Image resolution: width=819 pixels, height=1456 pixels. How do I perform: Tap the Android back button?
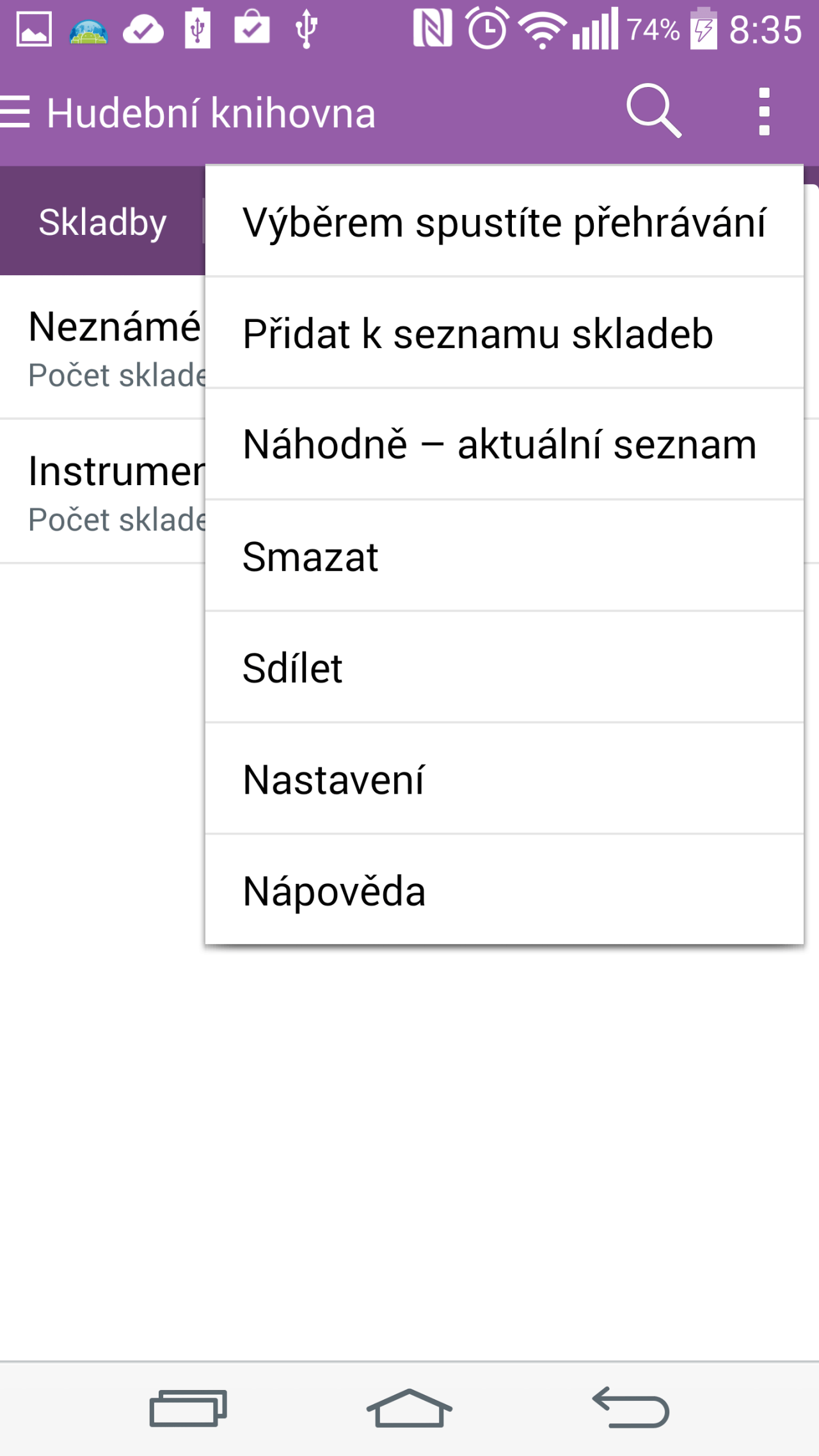coord(631,1407)
